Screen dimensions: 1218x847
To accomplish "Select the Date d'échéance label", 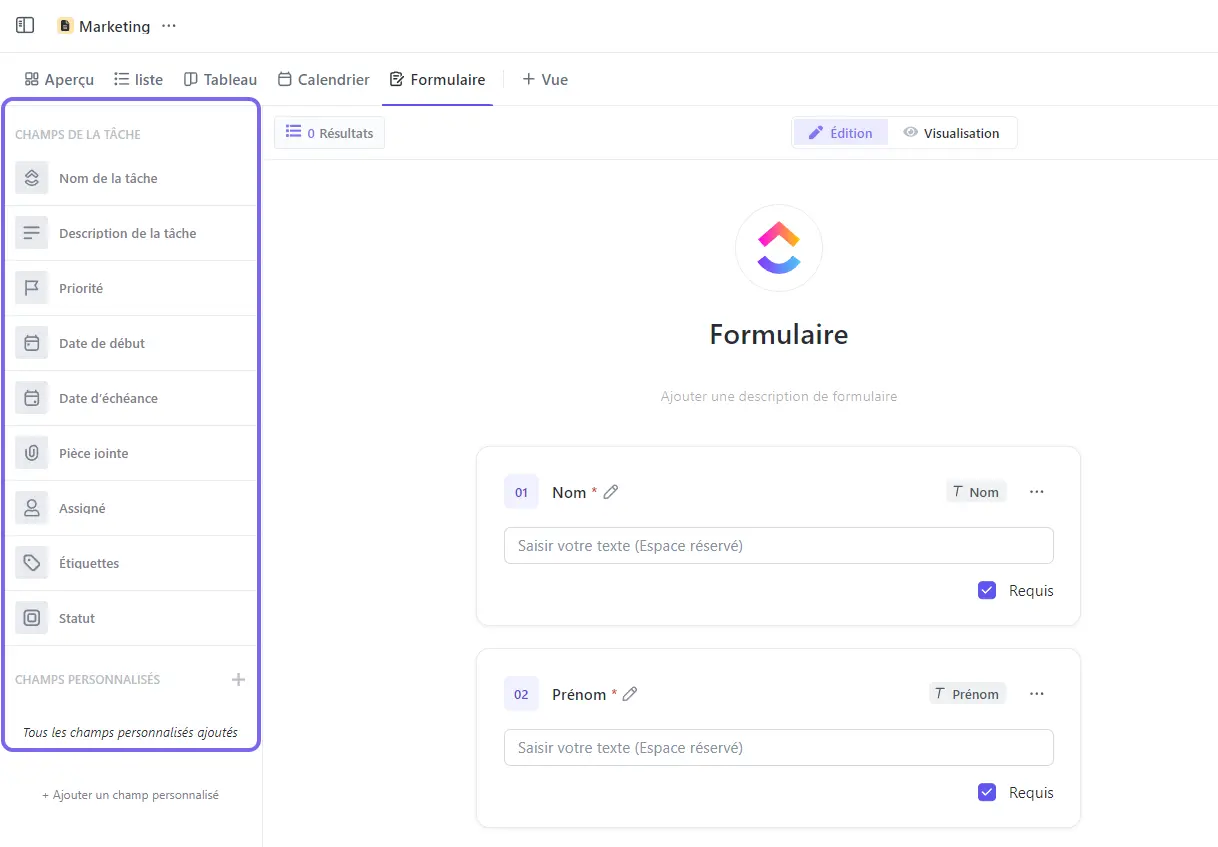I will (x=108, y=398).
